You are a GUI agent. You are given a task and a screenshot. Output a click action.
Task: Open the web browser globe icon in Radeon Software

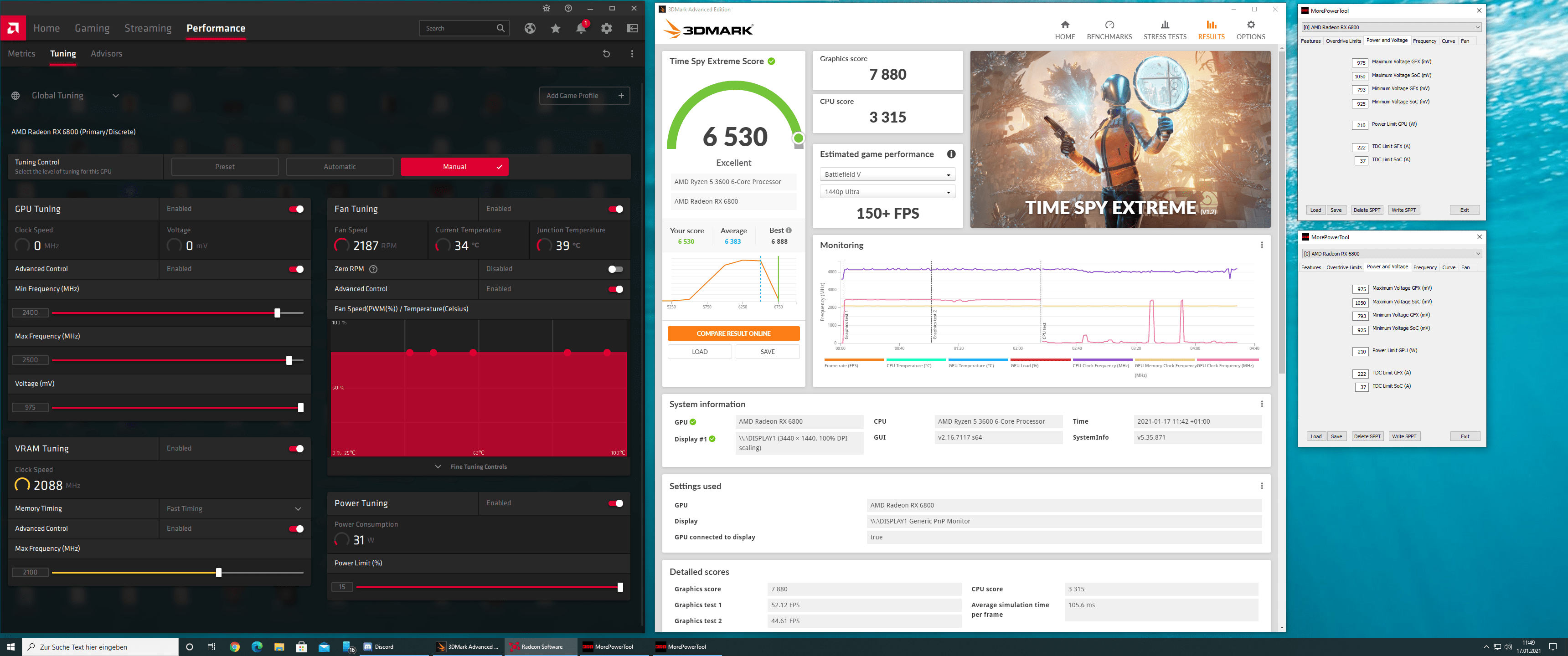pyautogui.click(x=530, y=28)
